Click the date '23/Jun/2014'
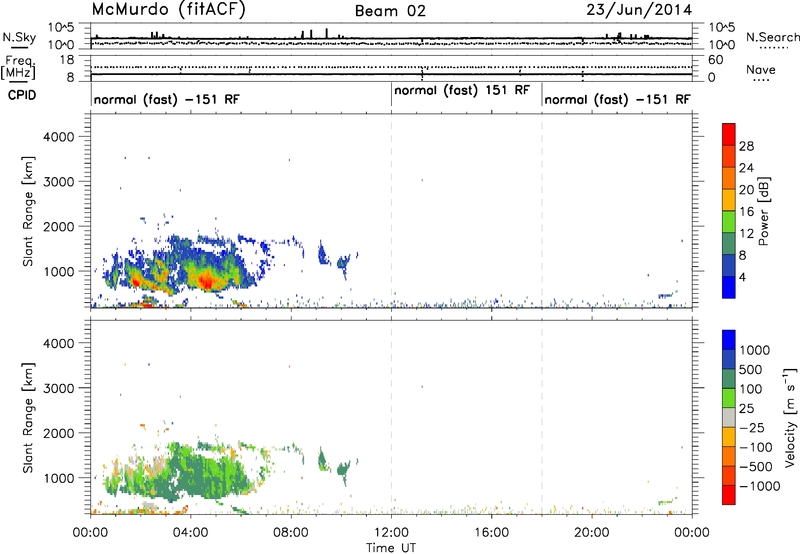The width and height of the screenshot is (800, 554). (639, 10)
